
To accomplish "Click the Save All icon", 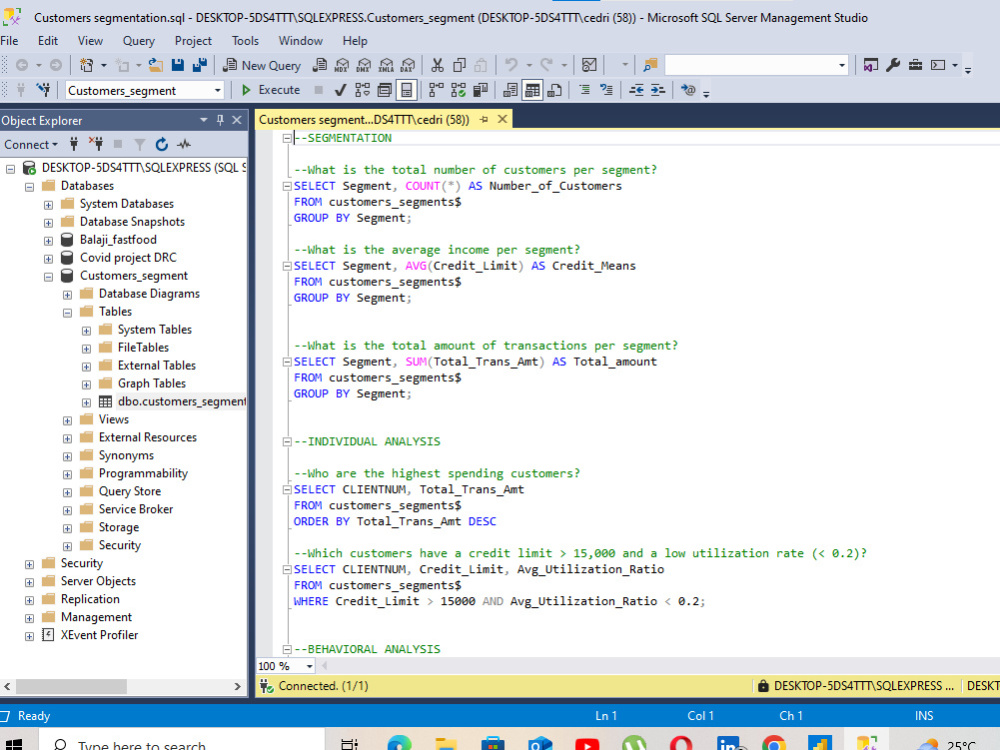I will (200, 65).
